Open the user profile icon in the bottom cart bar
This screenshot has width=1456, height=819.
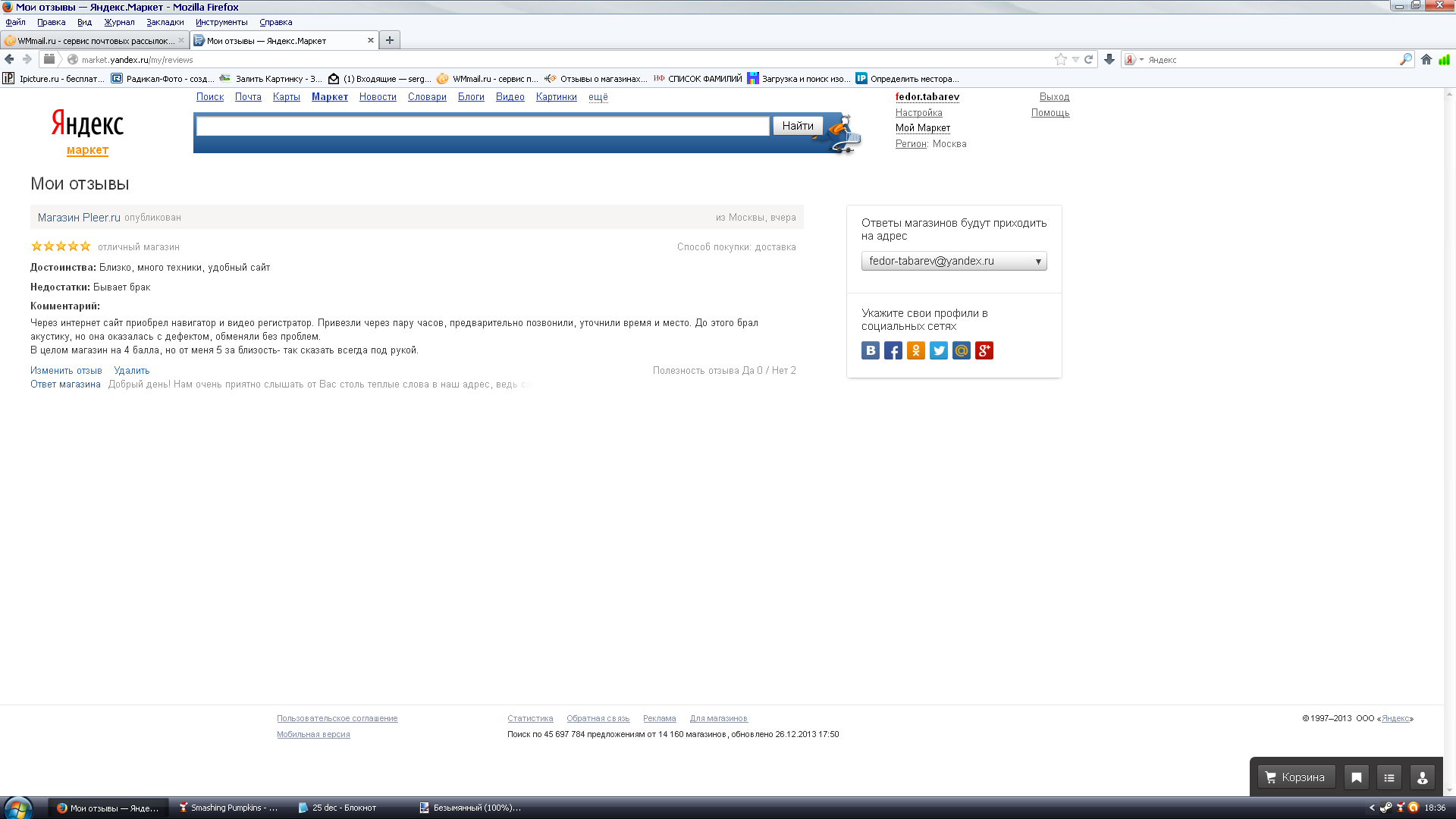(1423, 777)
